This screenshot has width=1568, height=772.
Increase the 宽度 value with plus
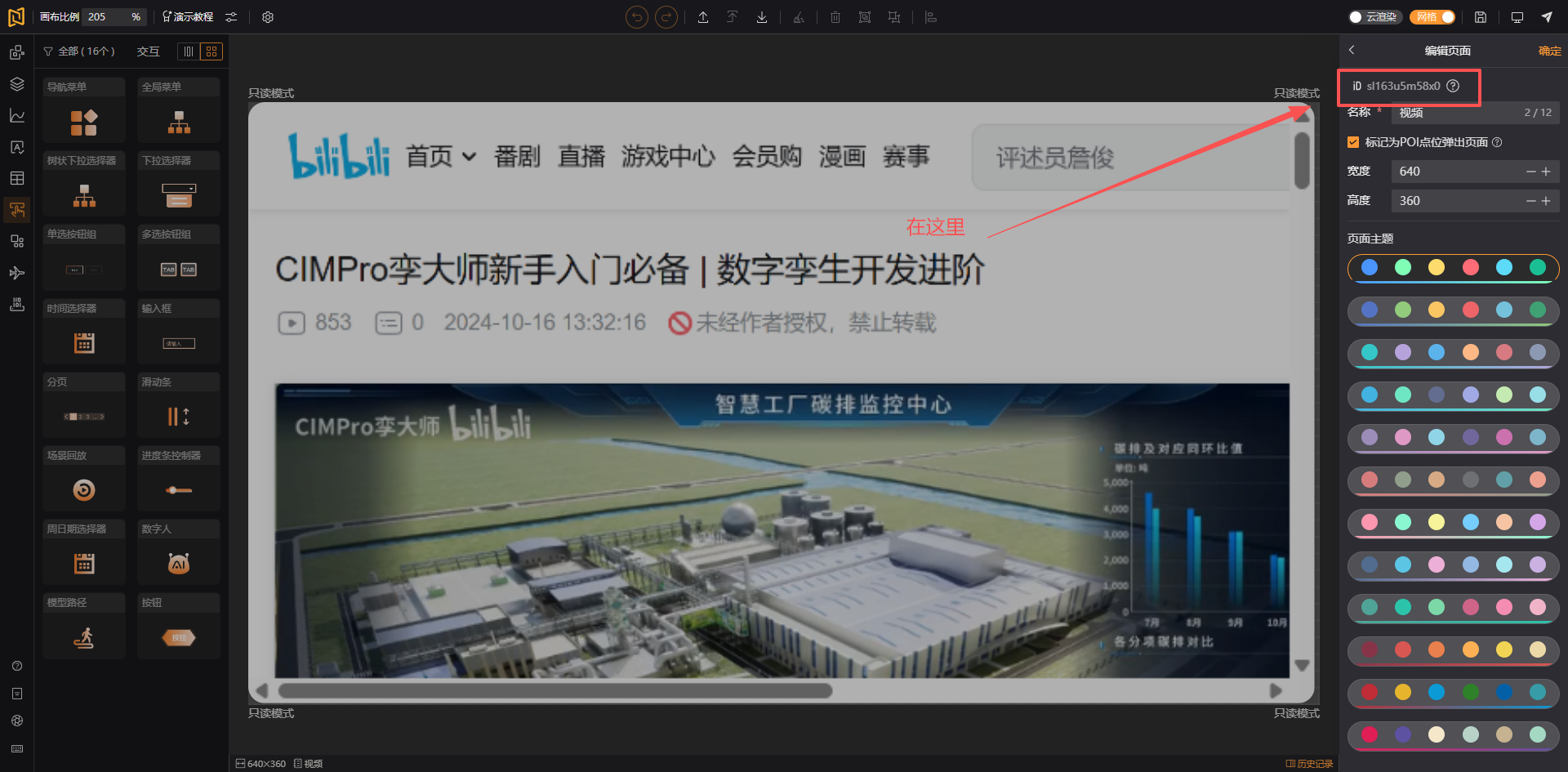click(1546, 172)
